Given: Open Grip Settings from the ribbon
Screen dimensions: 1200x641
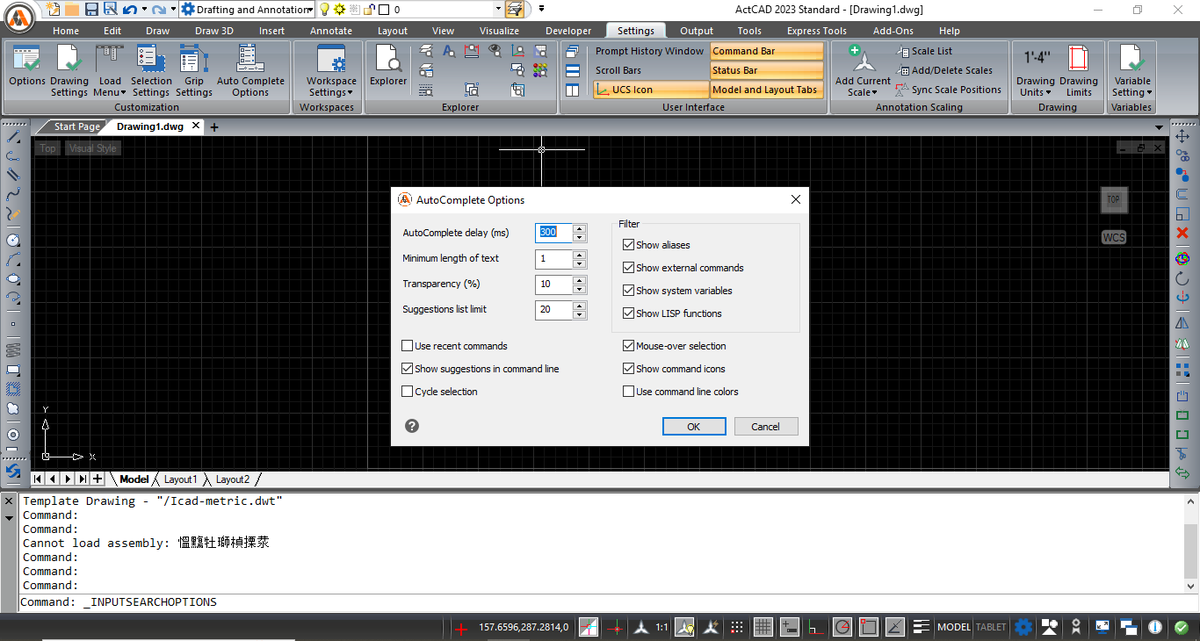Looking at the screenshot, I should (x=194, y=70).
